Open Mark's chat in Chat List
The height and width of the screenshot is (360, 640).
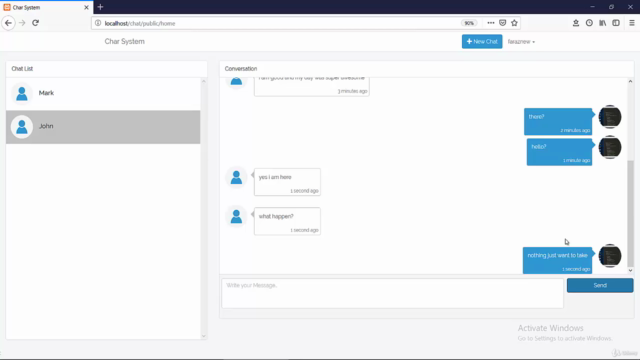point(103,93)
